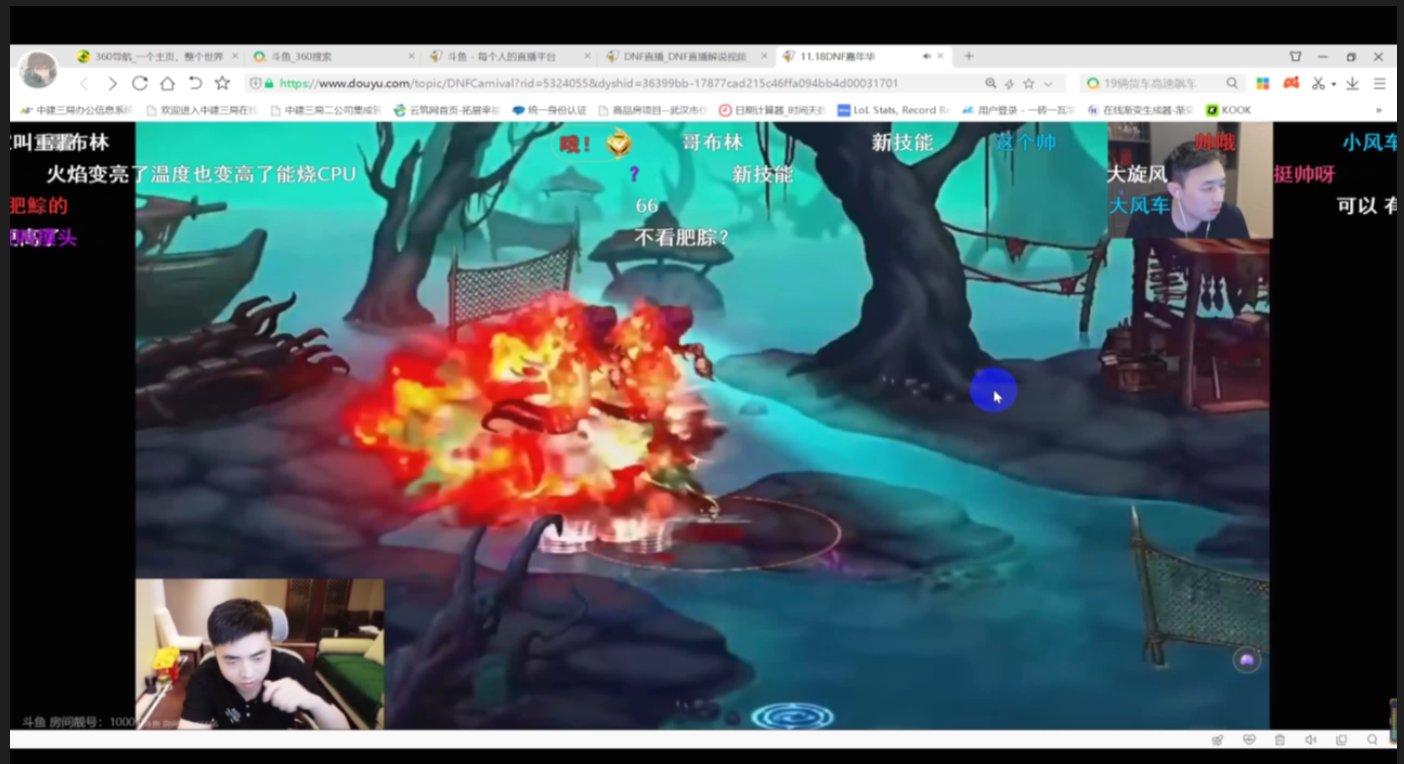1404x764 pixels.
Task: Reload the douyu page
Action: [x=140, y=83]
